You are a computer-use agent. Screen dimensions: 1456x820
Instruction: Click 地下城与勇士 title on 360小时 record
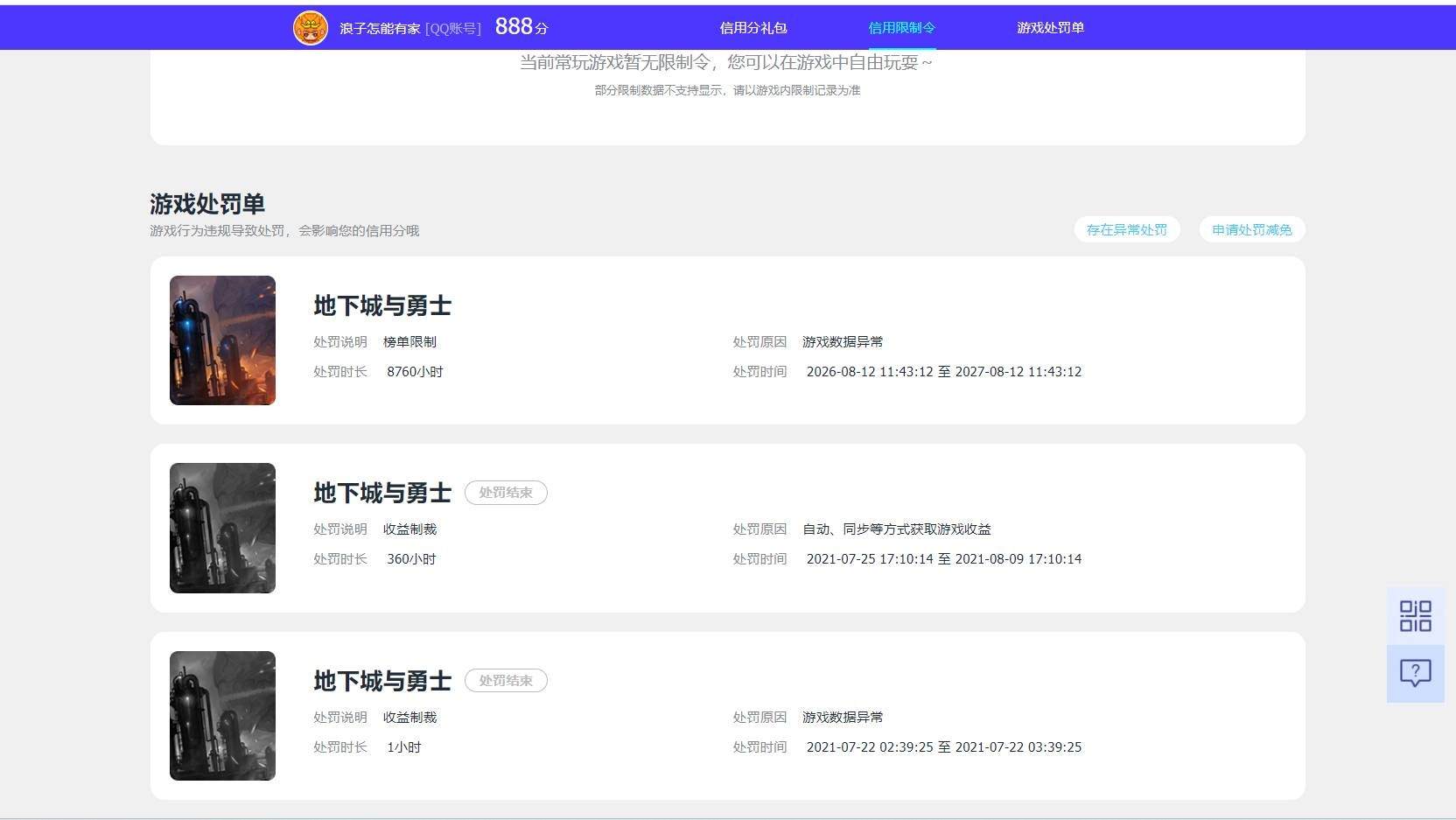pos(382,494)
